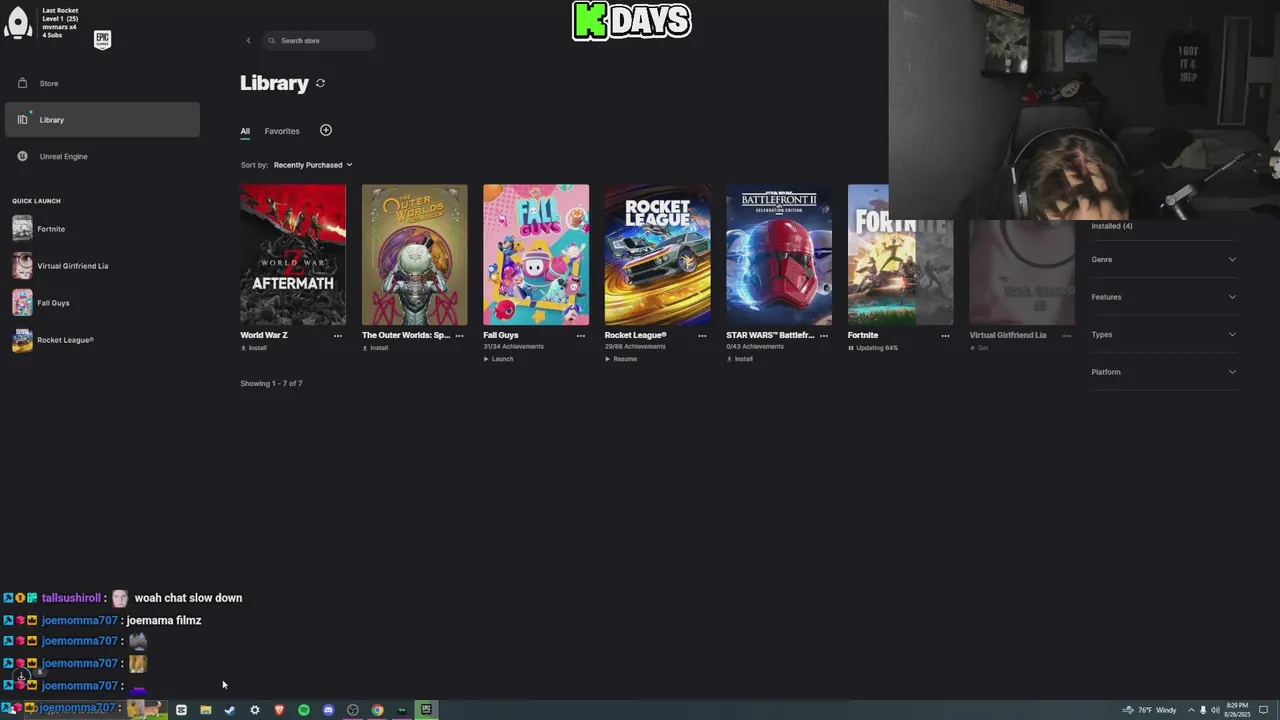Expand the Features filter
The width and height of the screenshot is (1280, 720).
[x=1164, y=297]
